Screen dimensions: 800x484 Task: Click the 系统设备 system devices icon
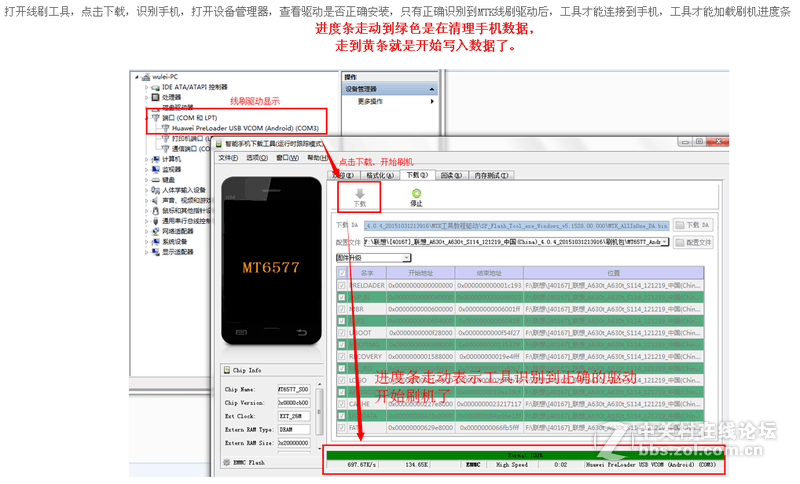(156, 242)
